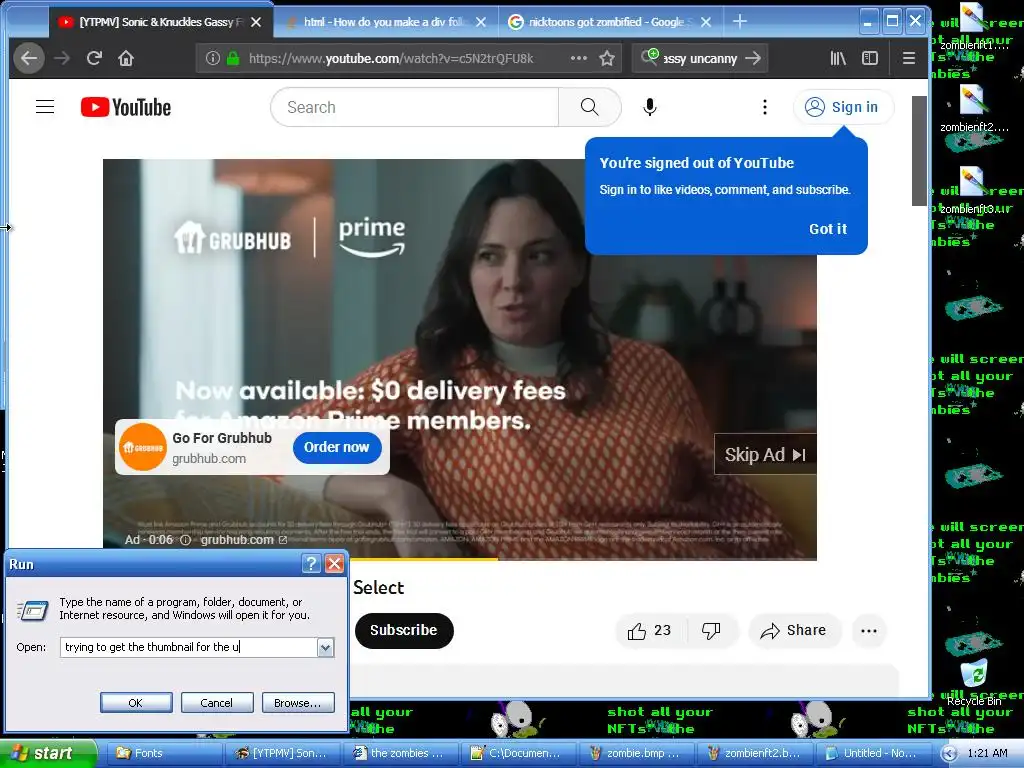Click the Firefox back arrow button
This screenshot has width=1024, height=768.
point(29,58)
